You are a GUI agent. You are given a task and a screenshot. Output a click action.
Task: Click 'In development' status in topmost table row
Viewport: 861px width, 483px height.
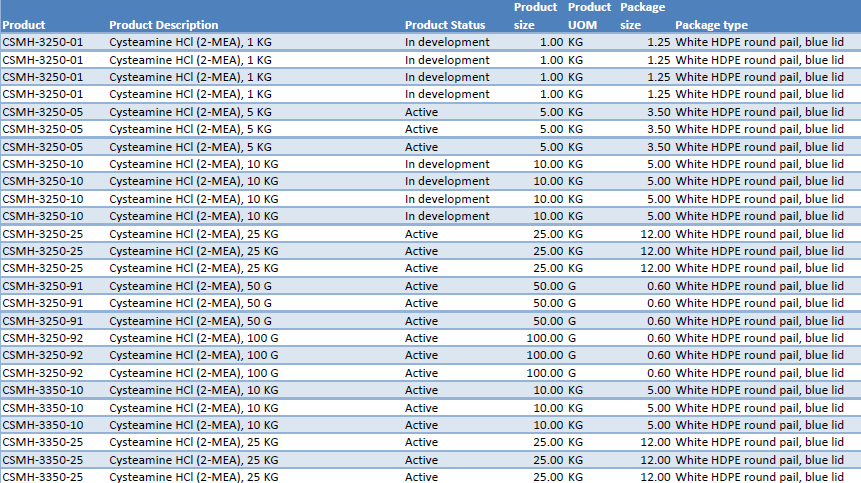[x=447, y=42]
